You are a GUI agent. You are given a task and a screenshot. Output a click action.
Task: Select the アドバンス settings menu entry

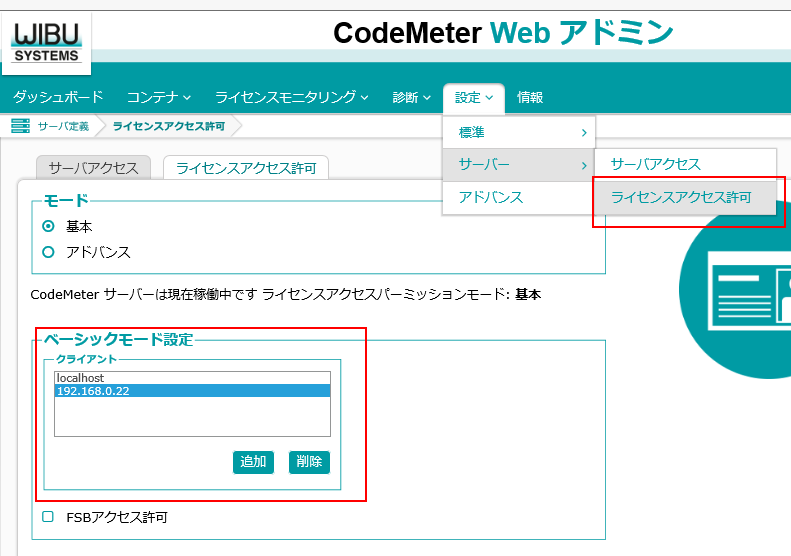pos(519,197)
